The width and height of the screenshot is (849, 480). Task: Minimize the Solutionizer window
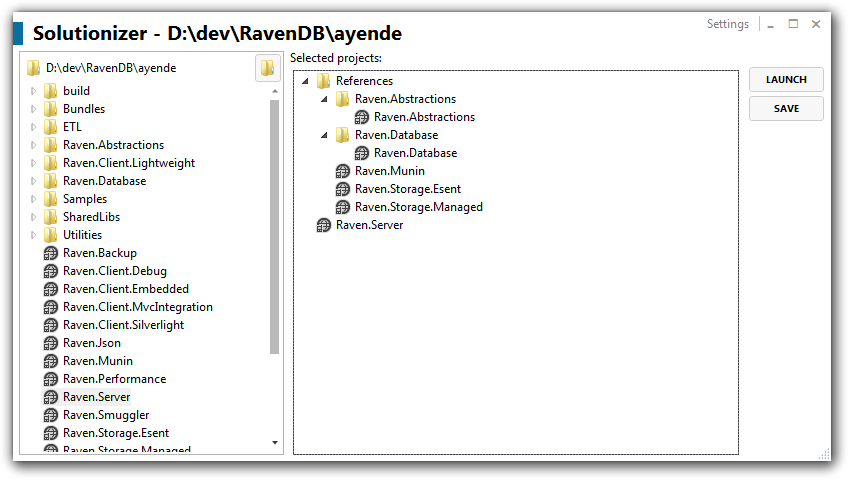770,25
